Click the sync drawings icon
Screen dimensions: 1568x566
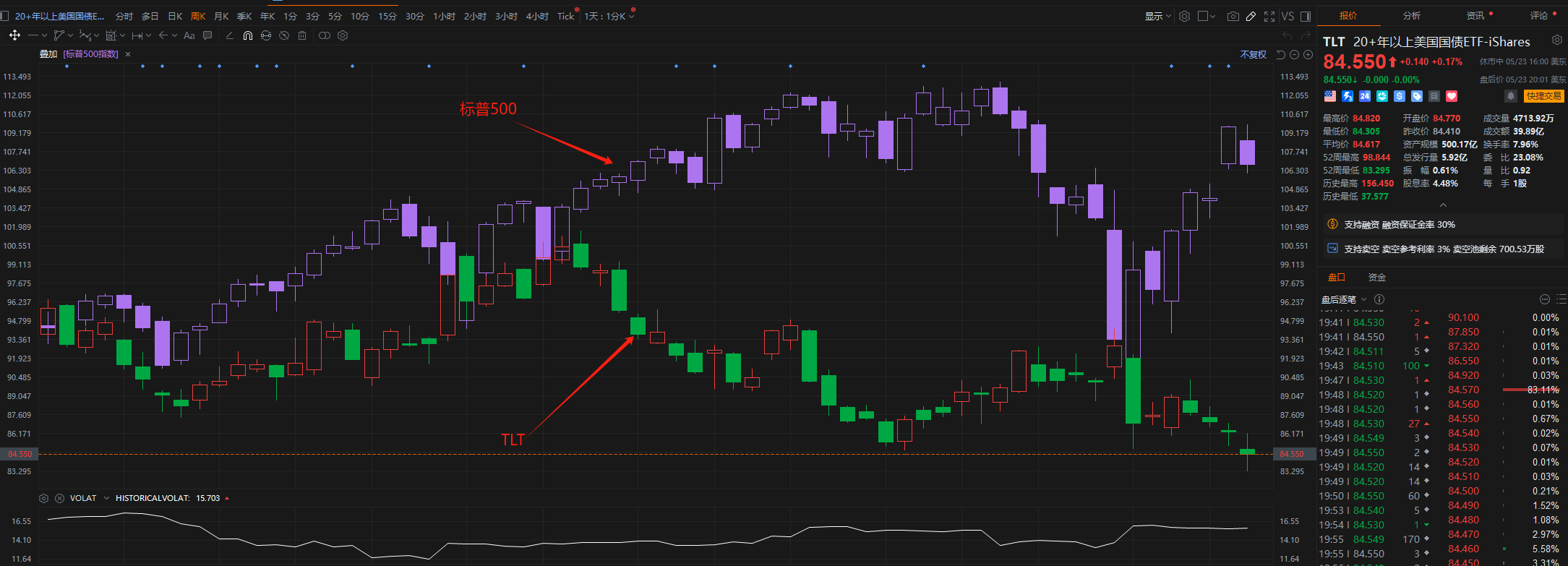[x=266, y=35]
